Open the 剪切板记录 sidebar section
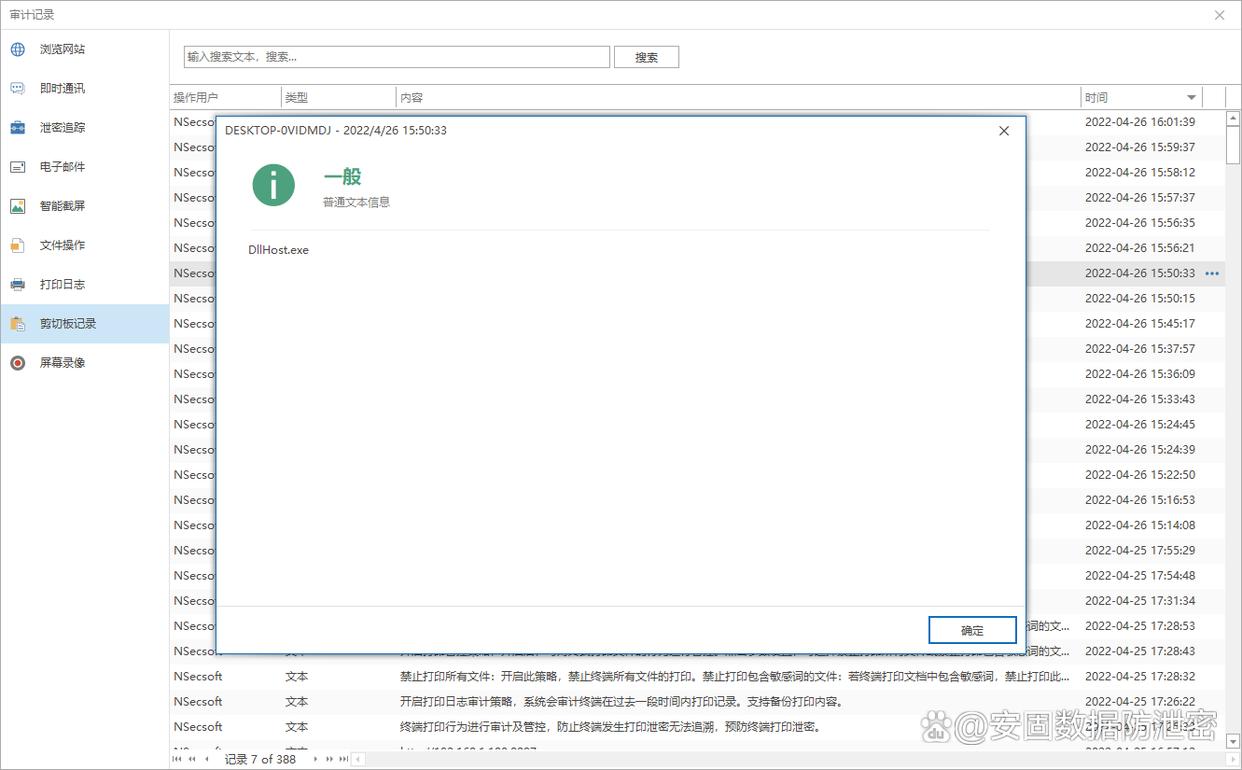The image size is (1242, 770). [68, 324]
